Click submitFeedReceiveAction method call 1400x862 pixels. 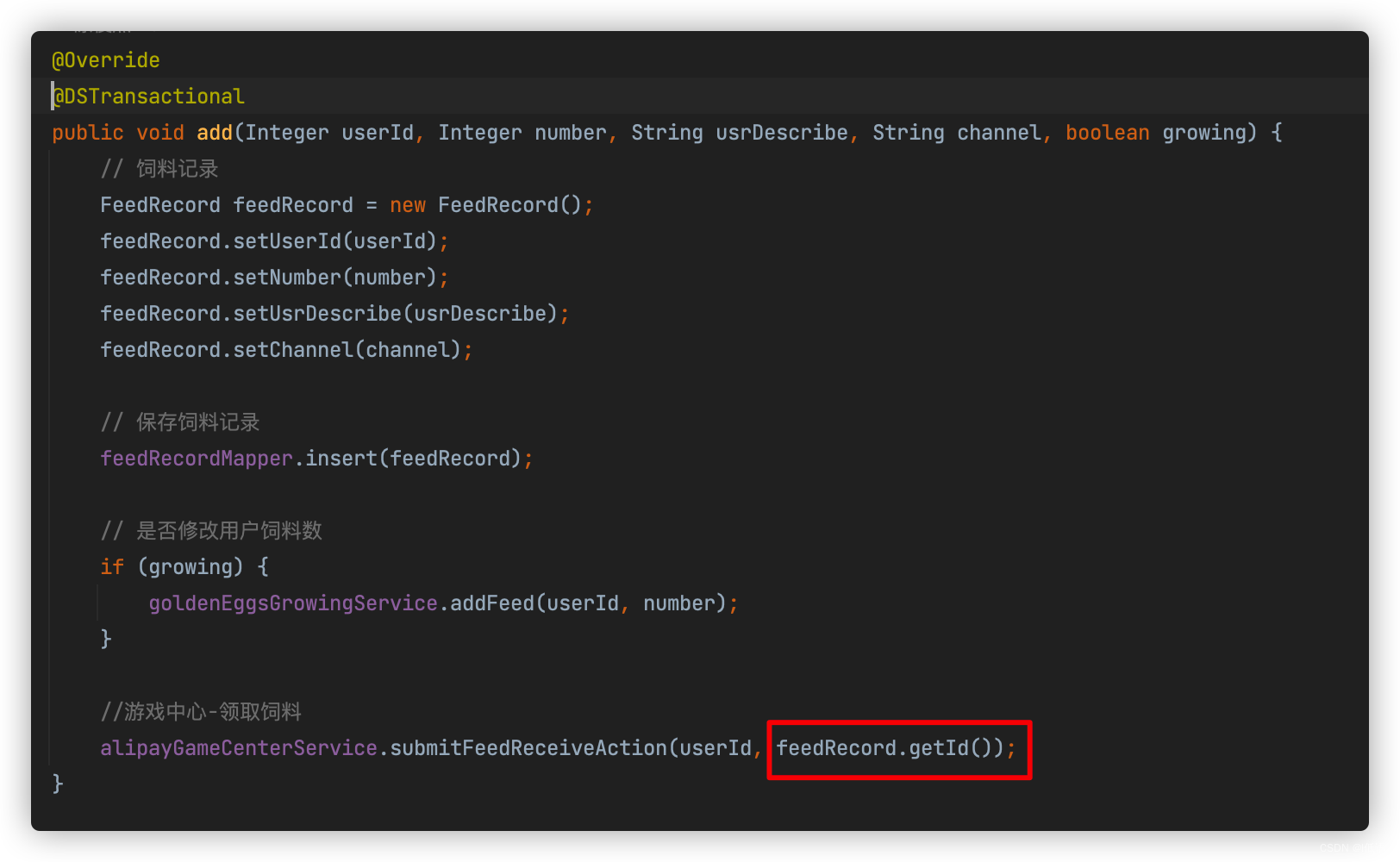coord(528,748)
